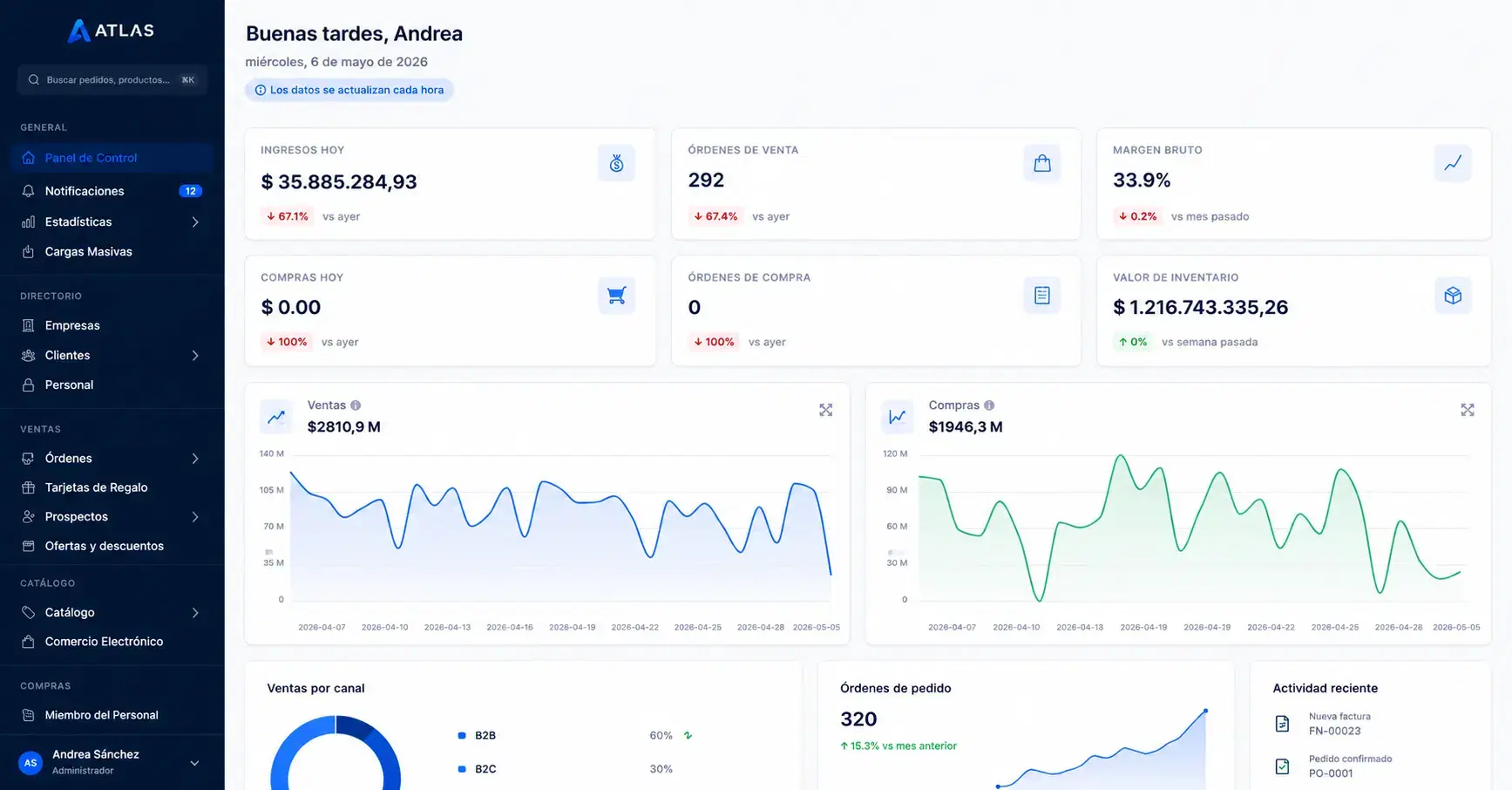Click the Catálogo tag icon
The height and width of the screenshot is (790, 1512).
(29, 612)
